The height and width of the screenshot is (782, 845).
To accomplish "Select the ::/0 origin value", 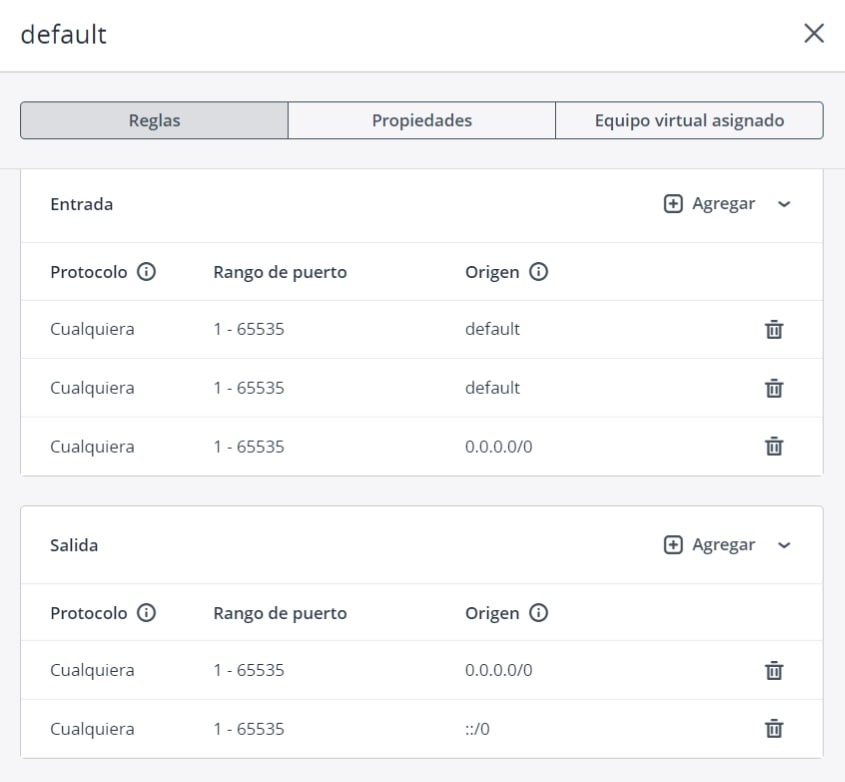I will 477,729.
